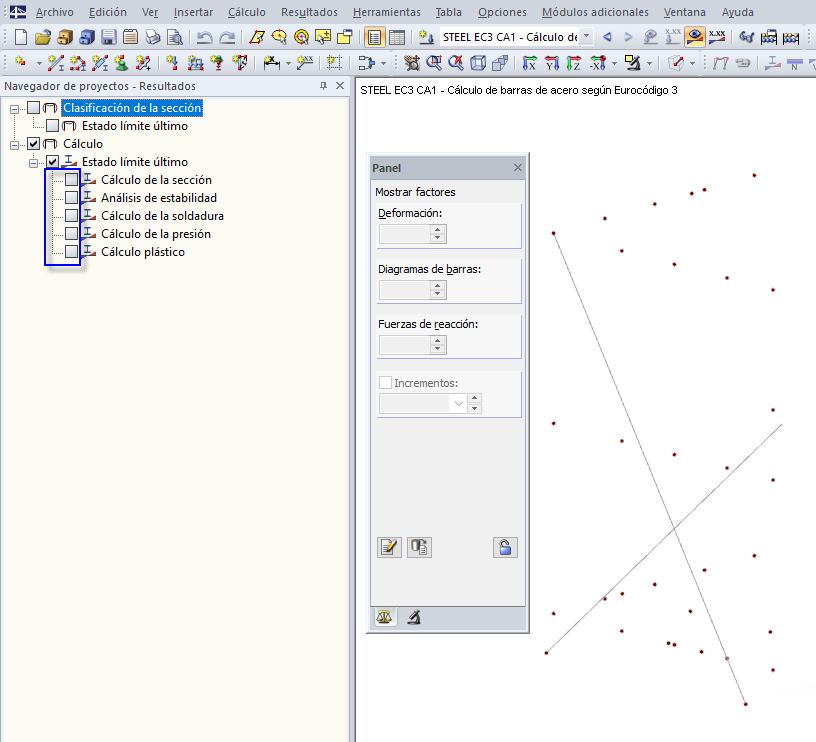The image size is (816, 742).
Task: Open the Herramientas menu
Action: click(x=387, y=12)
